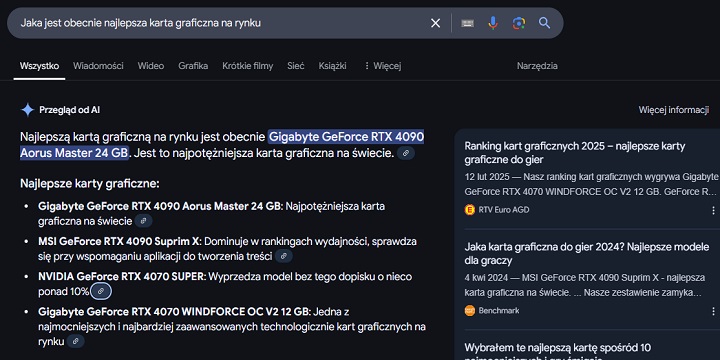Open options menu for Benchmark result
Screen dimensions: 720x360
click(713, 311)
